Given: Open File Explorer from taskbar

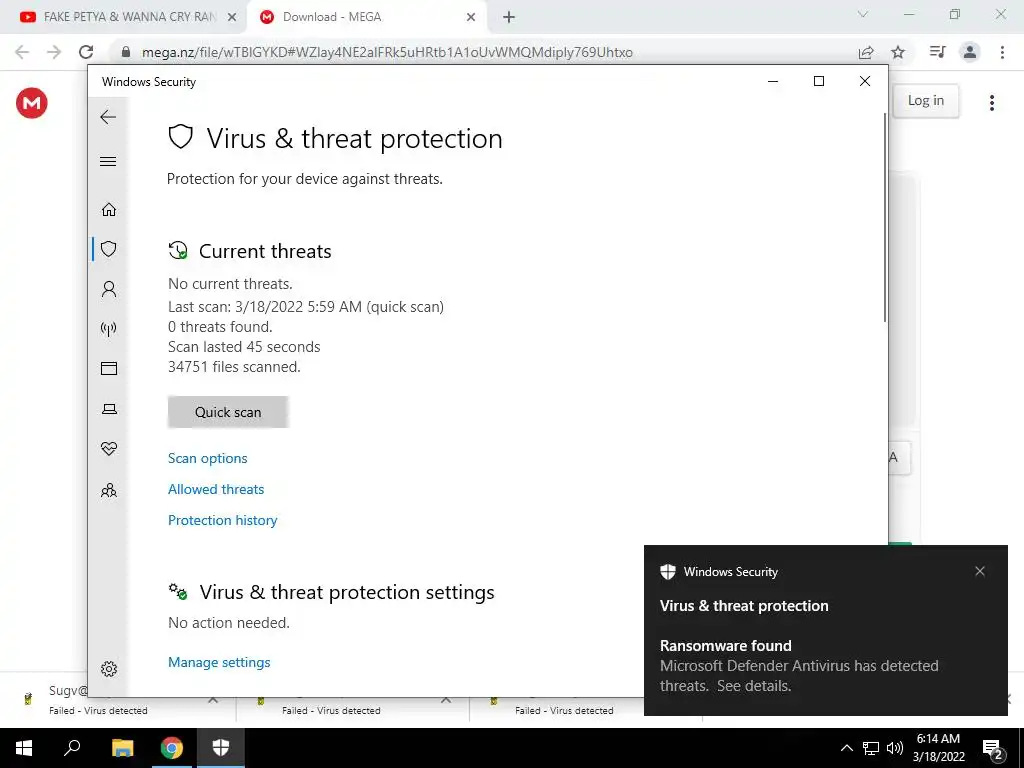Looking at the screenshot, I should [x=122, y=748].
